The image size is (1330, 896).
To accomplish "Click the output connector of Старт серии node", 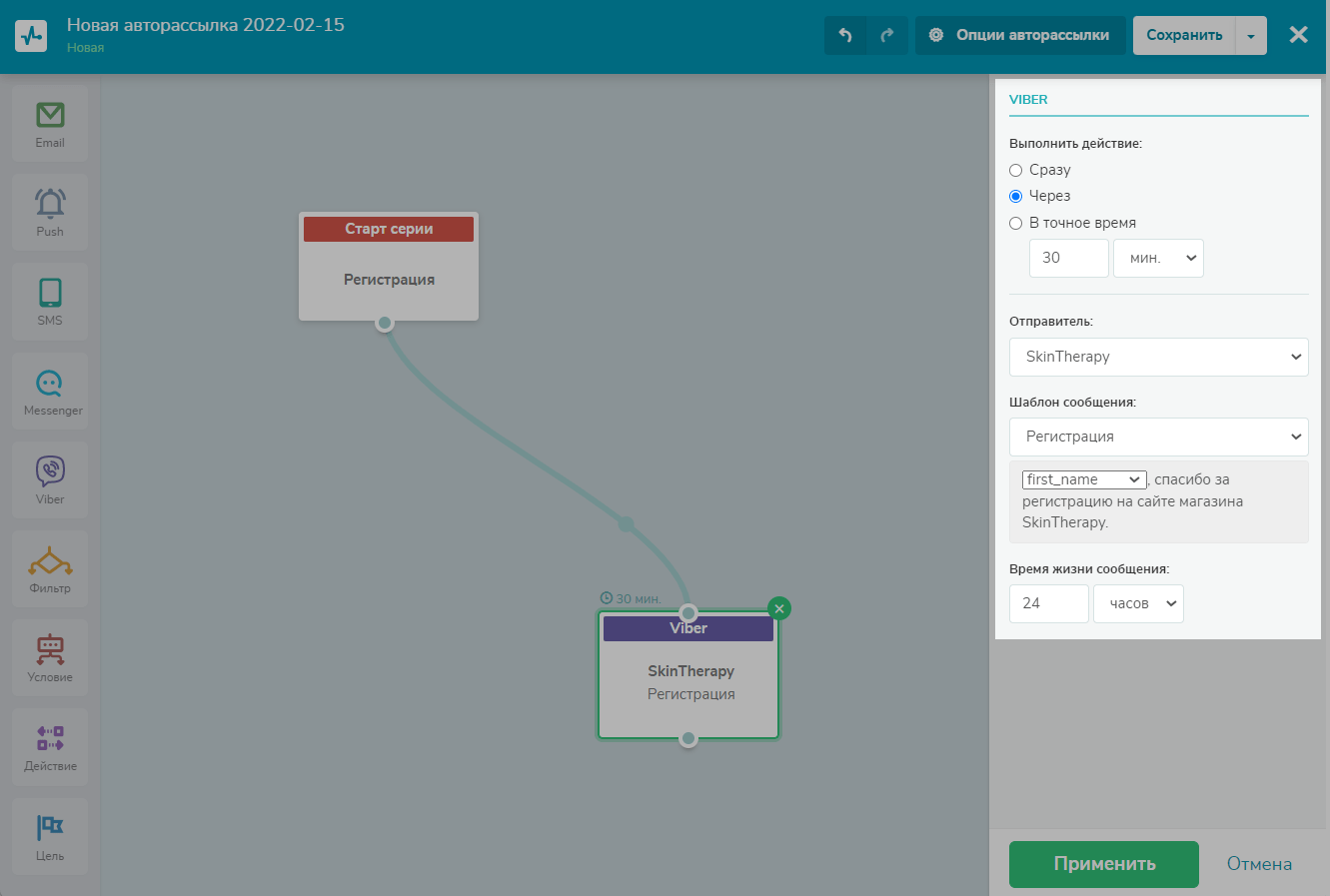I will pyautogui.click(x=385, y=323).
